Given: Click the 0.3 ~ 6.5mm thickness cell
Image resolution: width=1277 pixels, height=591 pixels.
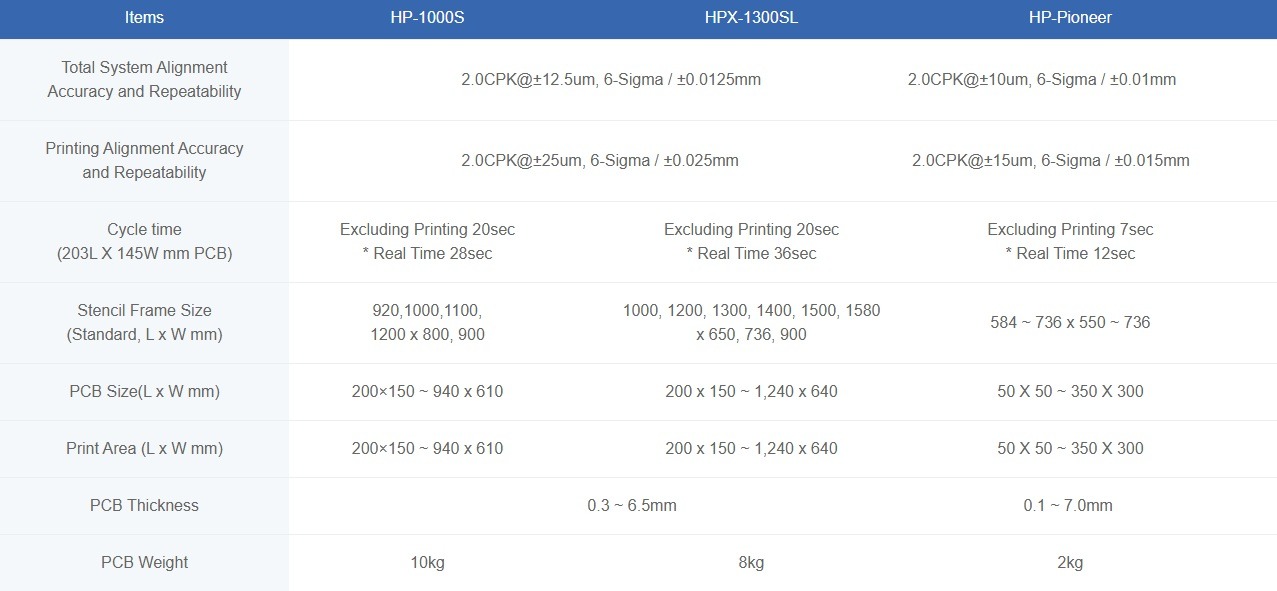Looking at the screenshot, I should tap(632, 506).
